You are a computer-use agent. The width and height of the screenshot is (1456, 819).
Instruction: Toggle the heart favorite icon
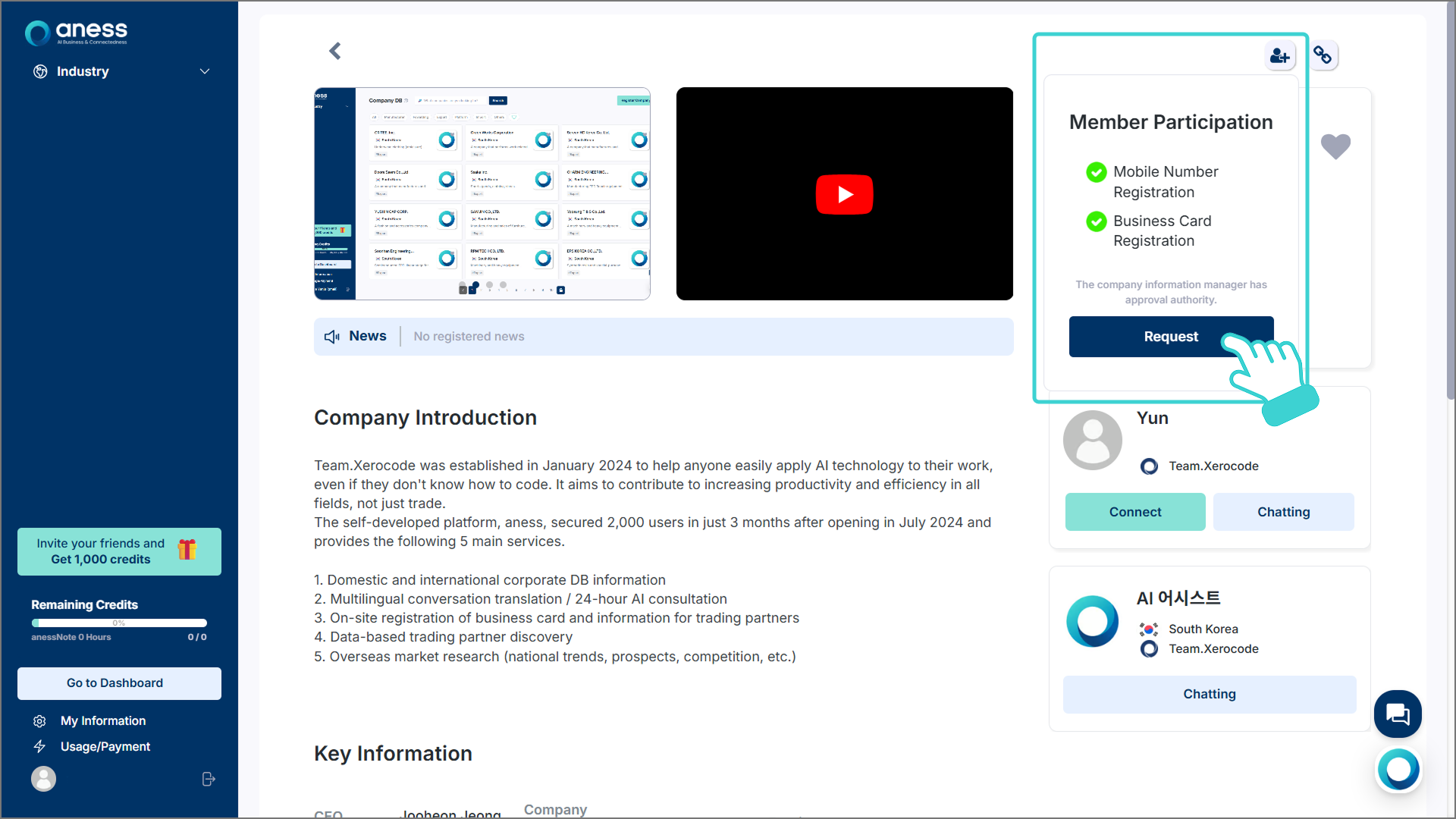coord(1335,146)
